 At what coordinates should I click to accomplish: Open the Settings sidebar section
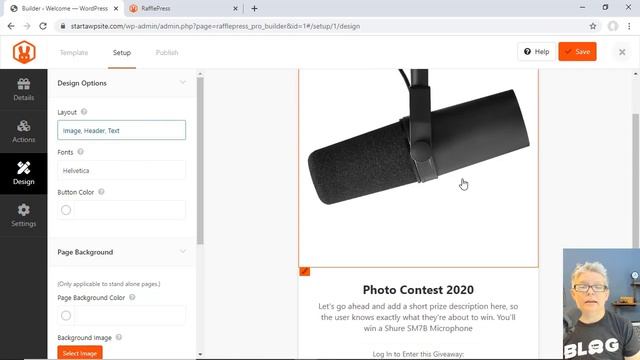point(24,216)
